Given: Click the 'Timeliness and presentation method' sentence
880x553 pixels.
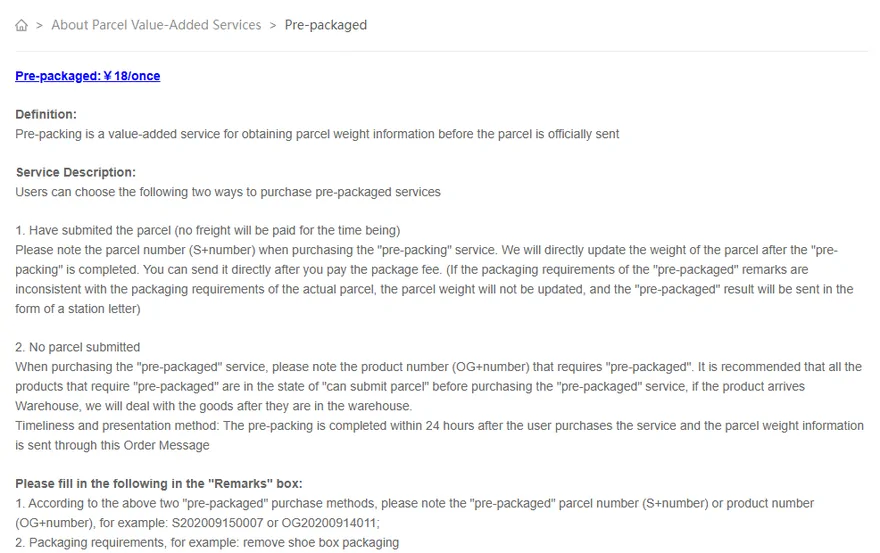Looking at the screenshot, I should (x=439, y=426).
